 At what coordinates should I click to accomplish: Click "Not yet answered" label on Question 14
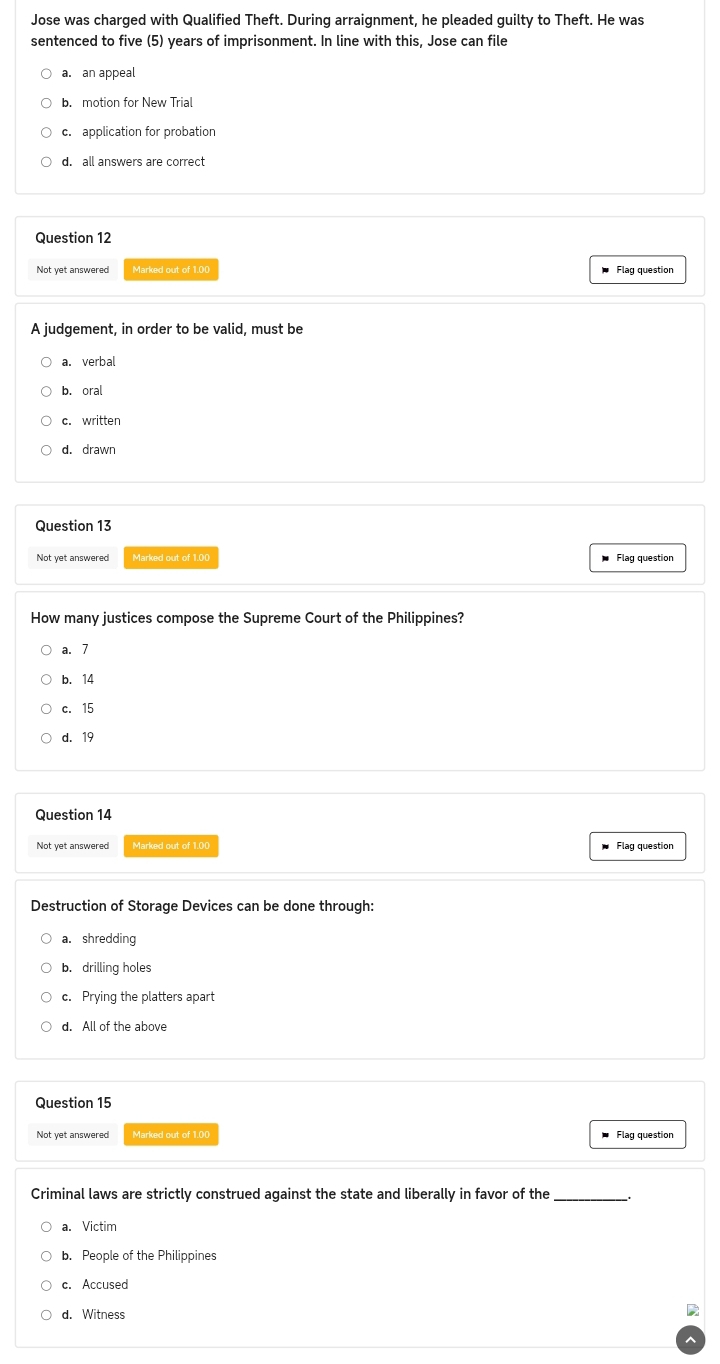[72, 846]
